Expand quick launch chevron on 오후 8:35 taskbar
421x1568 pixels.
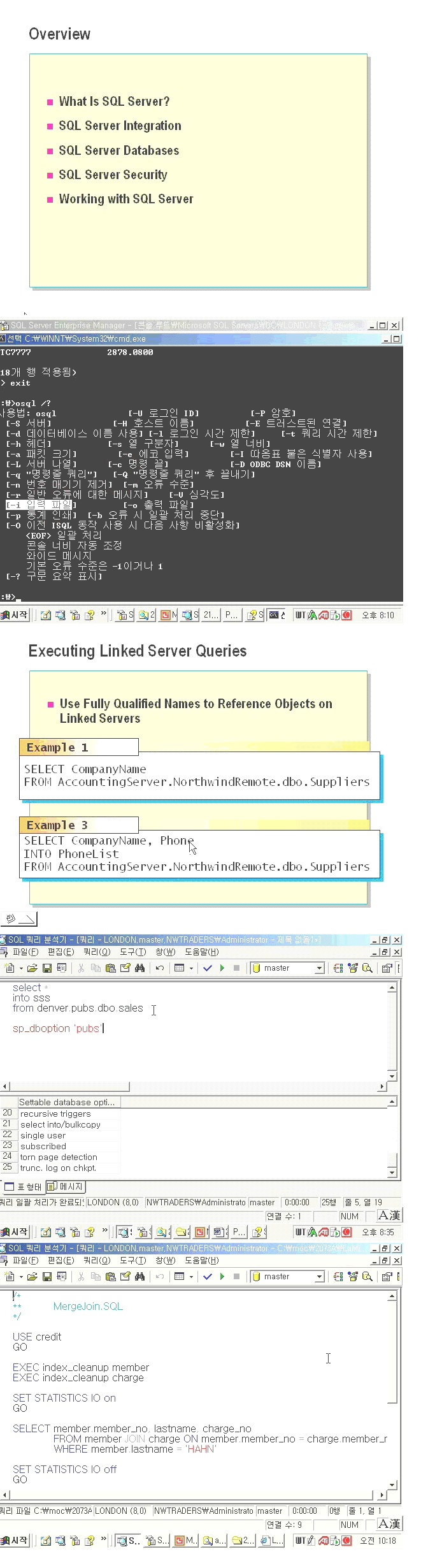coord(104,1231)
